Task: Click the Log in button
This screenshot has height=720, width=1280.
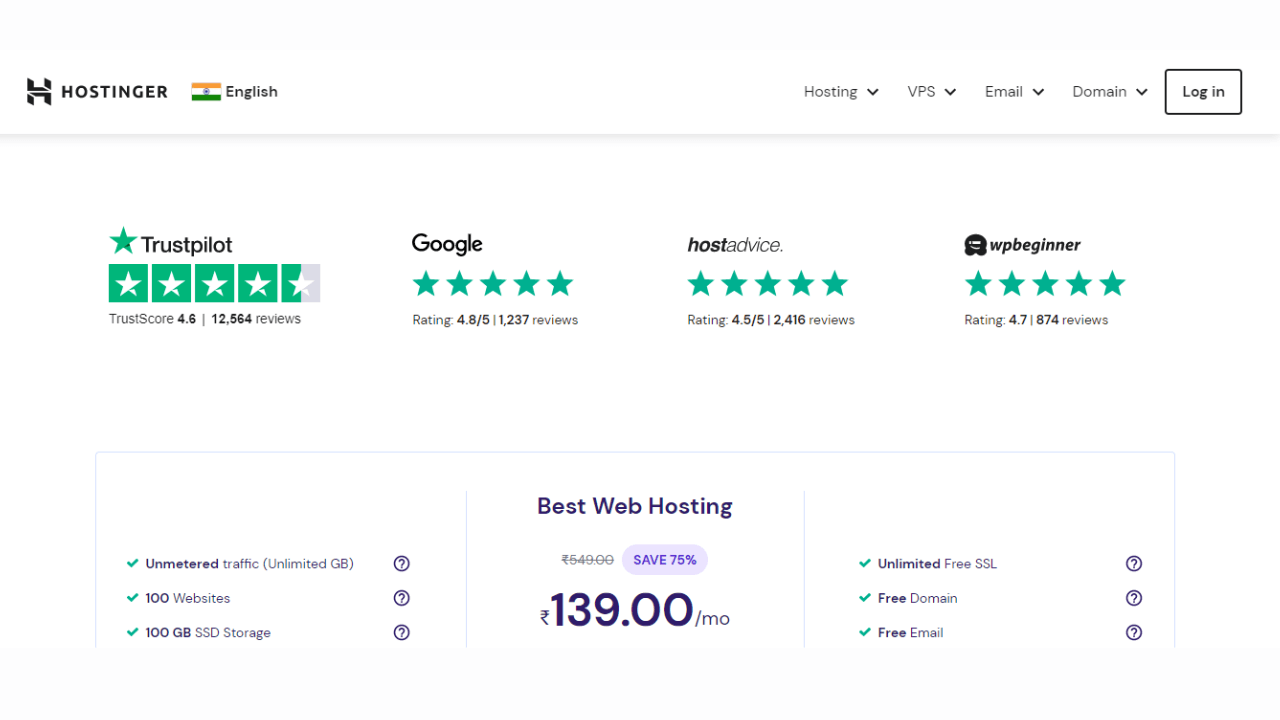Action: click(1203, 91)
